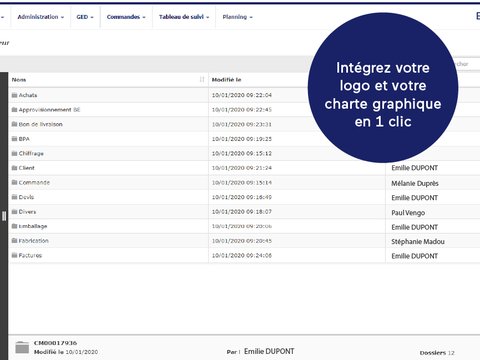The height and width of the screenshot is (360, 480).
Task: Click Mélanie Duprès in the Commande row
Action: 415,183
